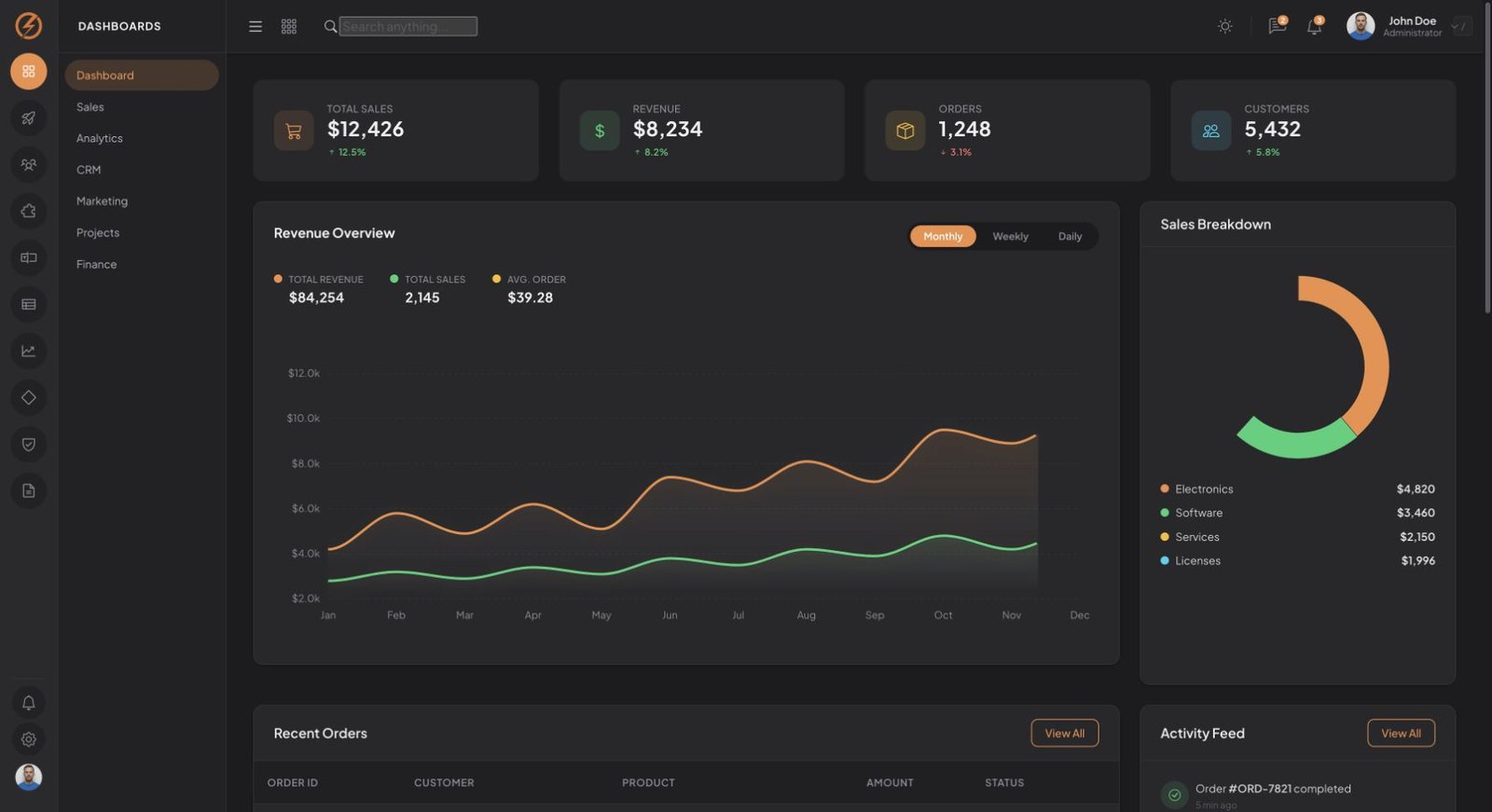The image size is (1492, 812).
Task: Click John Doe's profile picture in header
Action: pos(1361,26)
